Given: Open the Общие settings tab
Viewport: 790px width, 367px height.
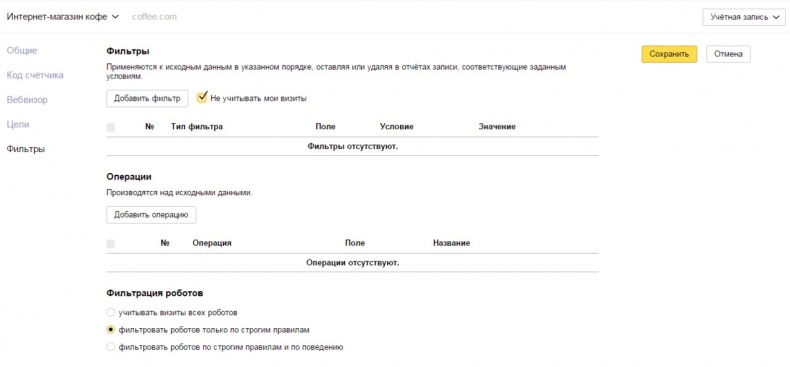Looking at the screenshot, I should pos(22,50).
